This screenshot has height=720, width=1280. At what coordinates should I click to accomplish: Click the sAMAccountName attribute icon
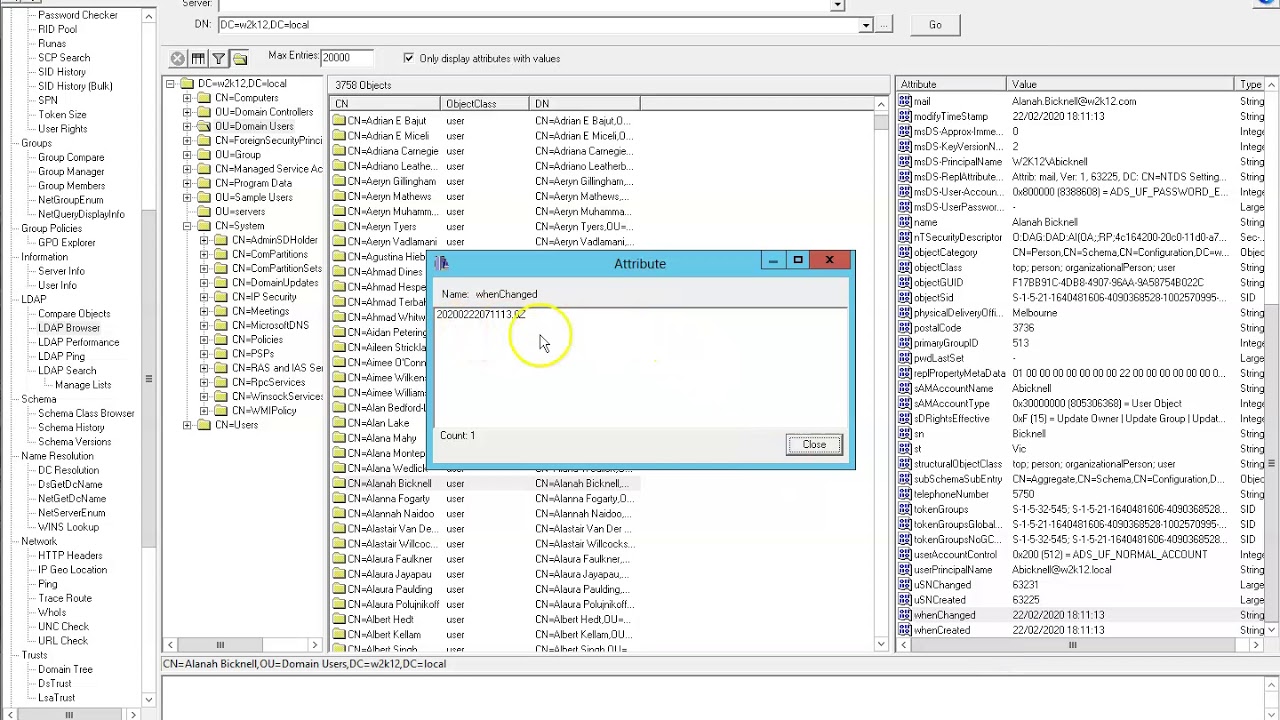(x=905, y=388)
